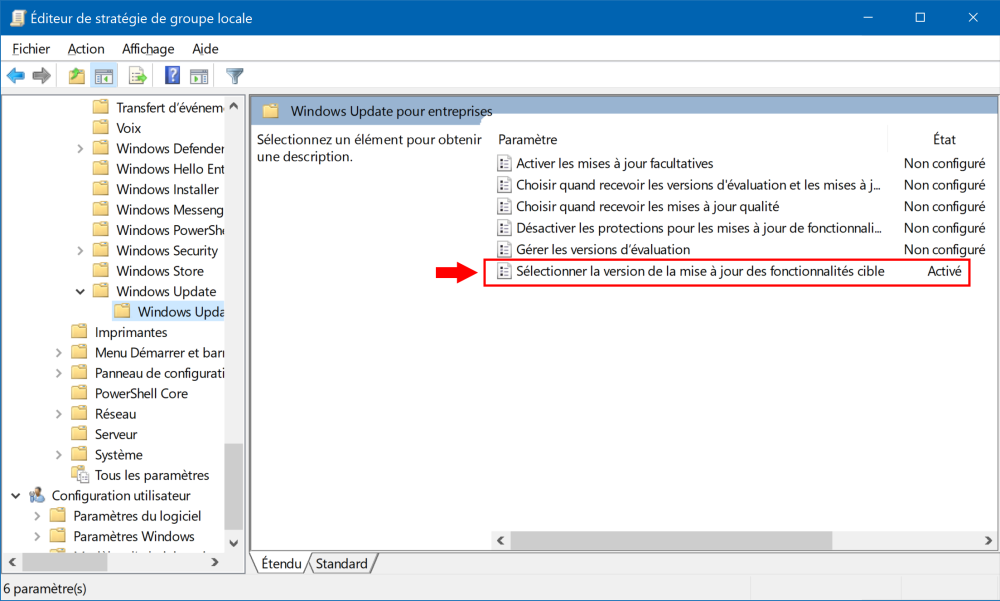Click the folder icon beside Windows Store

click(x=101, y=271)
